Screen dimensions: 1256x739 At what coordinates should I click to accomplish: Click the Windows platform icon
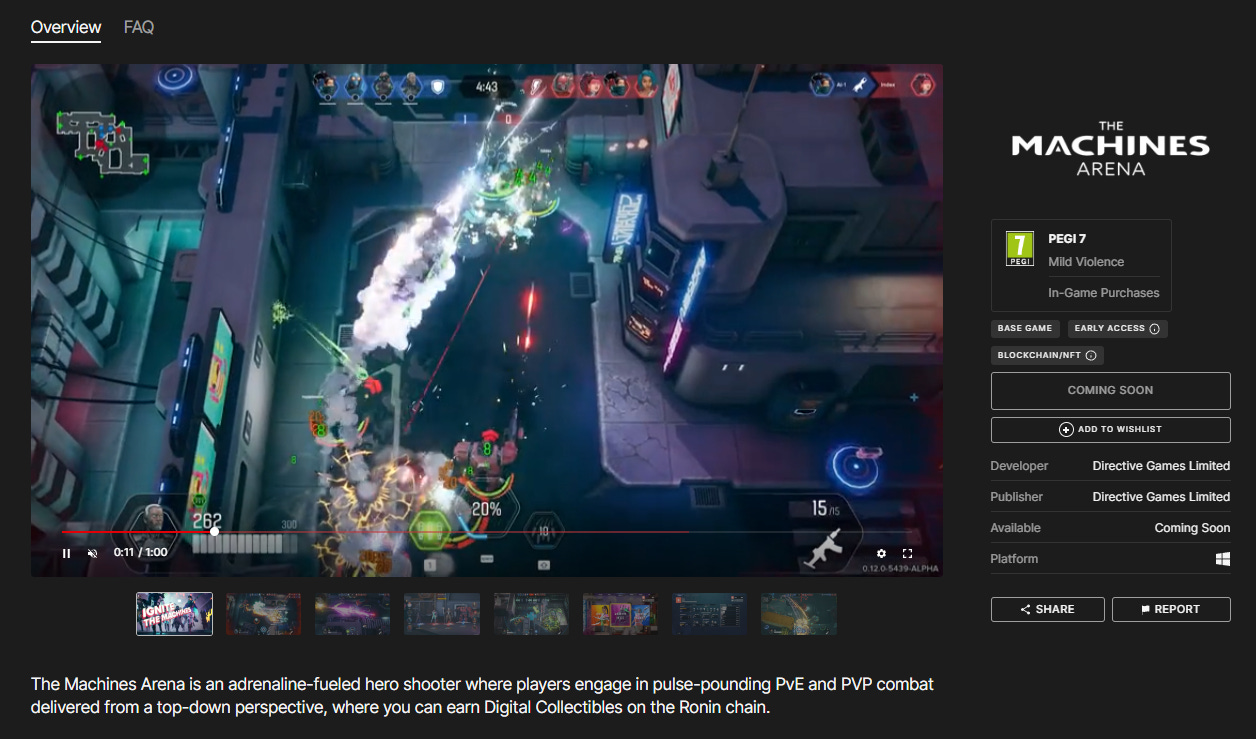[1223, 559]
